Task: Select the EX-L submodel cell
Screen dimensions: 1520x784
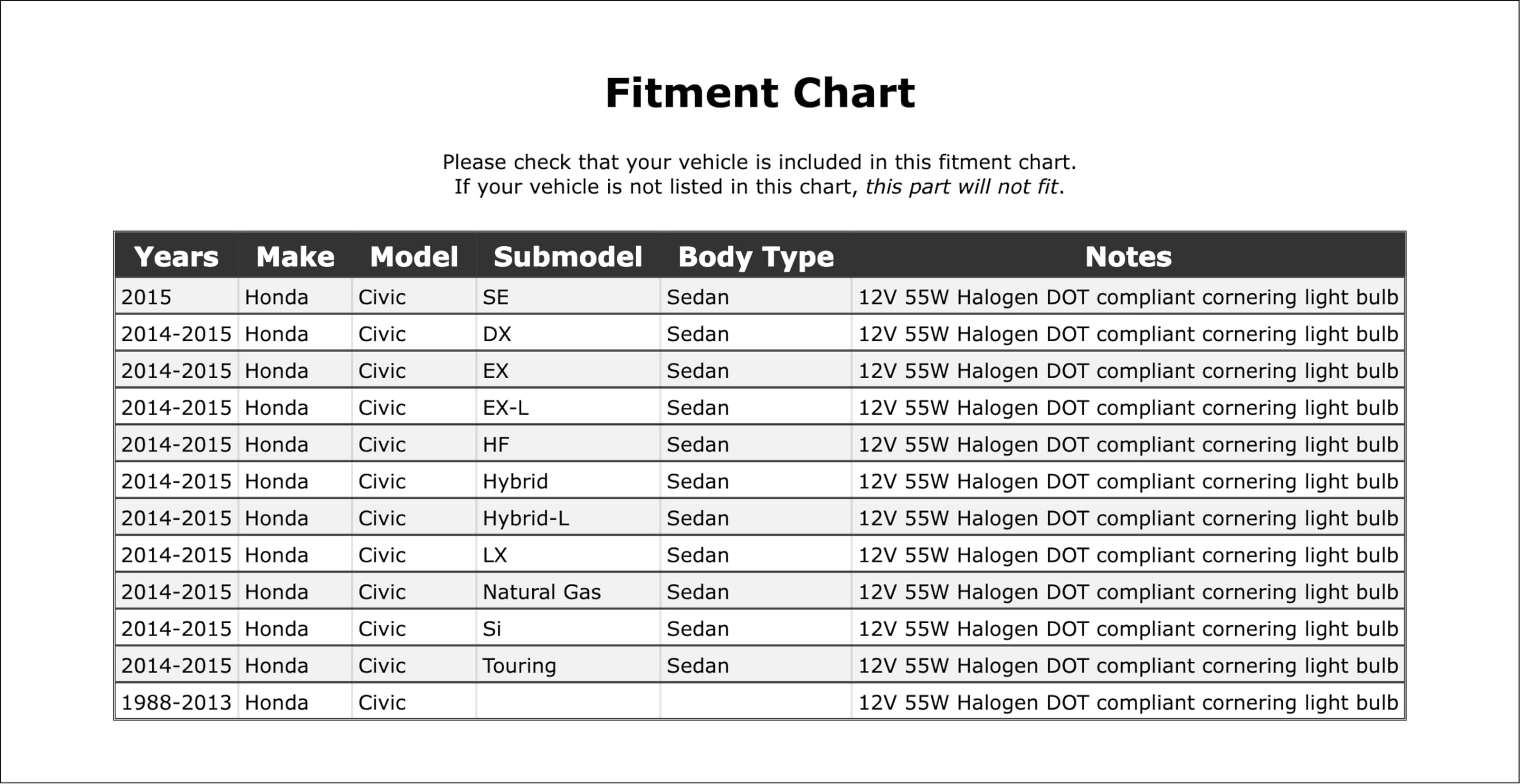Action: [x=505, y=408]
